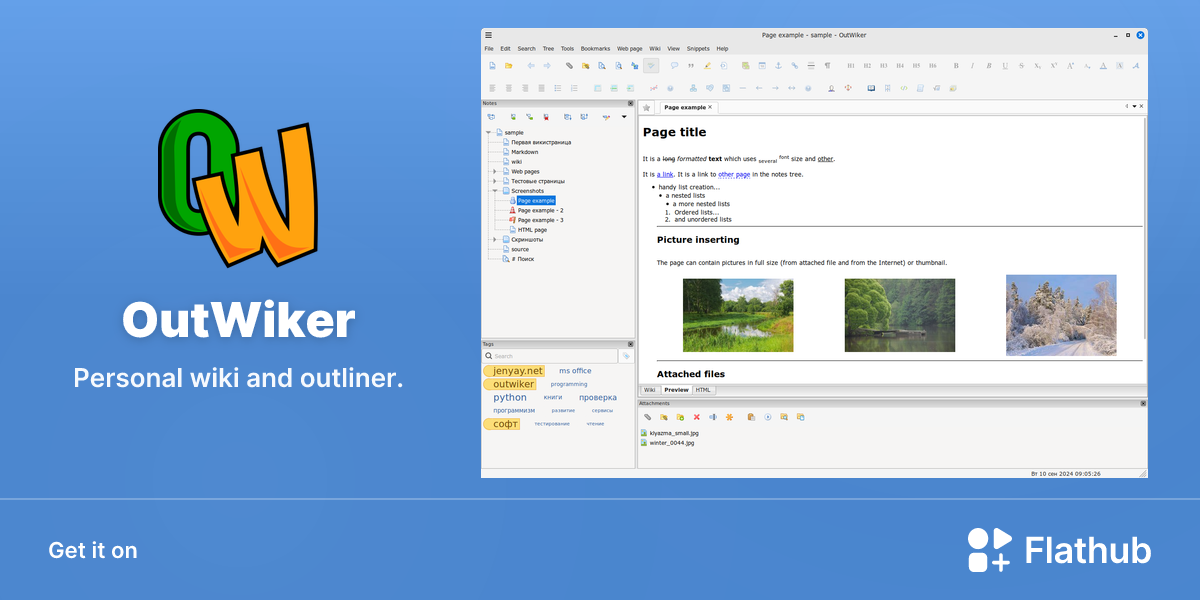Insert a numbered list from the toolbar
The height and width of the screenshot is (600, 1200).
pos(574,88)
